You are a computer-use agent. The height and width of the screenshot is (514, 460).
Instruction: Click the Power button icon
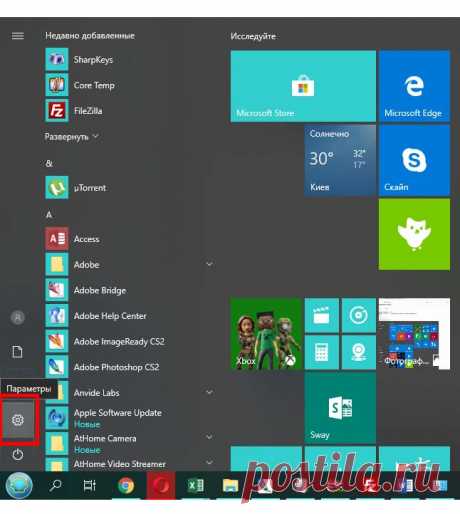point(18,454)
